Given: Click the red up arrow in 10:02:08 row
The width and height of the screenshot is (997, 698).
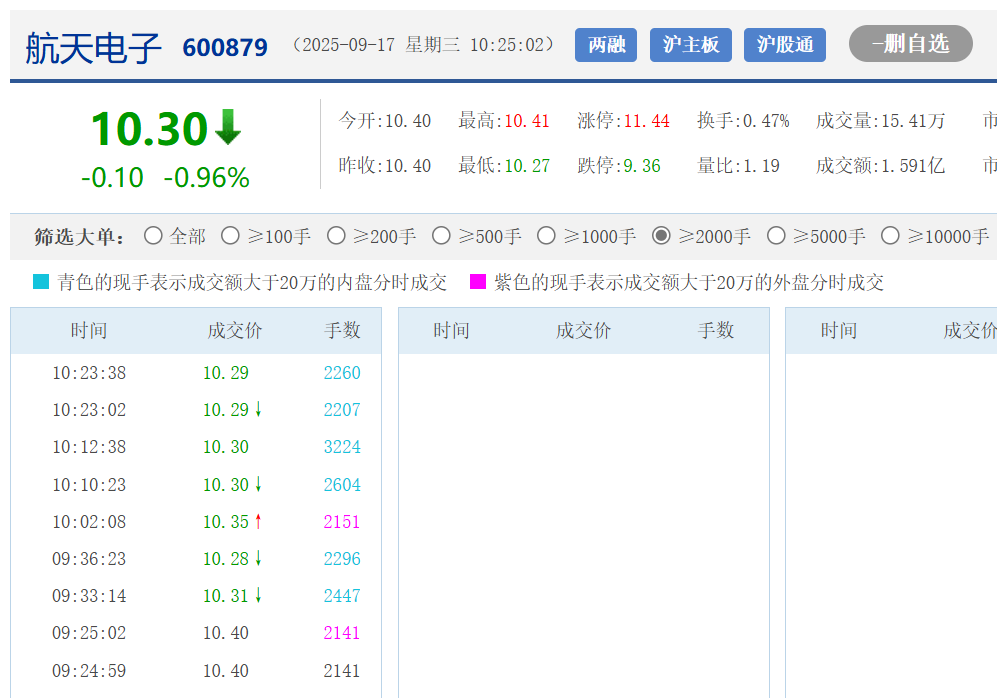Looking at the screenshot, I should (x=258, y=521).
